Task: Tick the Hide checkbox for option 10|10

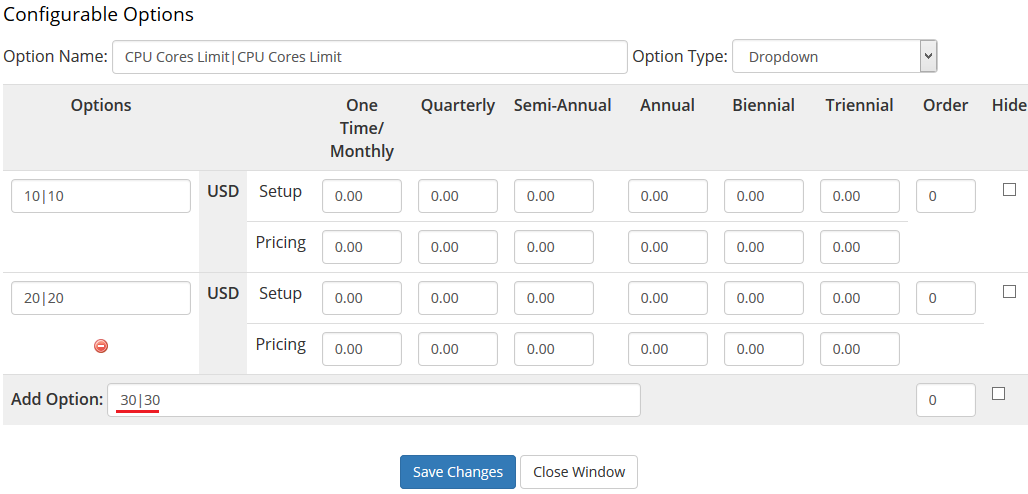Action: click(1010, 190)
